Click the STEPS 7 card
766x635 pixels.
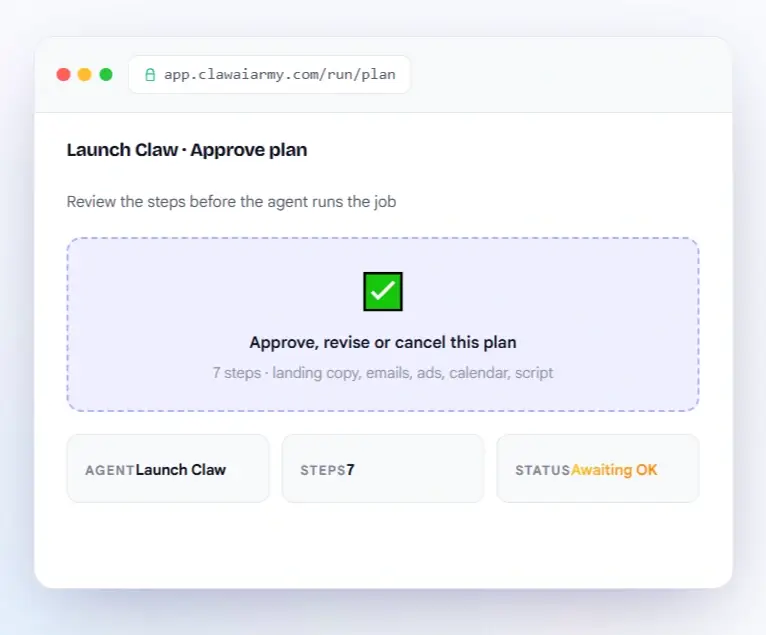tap(383, 468)
